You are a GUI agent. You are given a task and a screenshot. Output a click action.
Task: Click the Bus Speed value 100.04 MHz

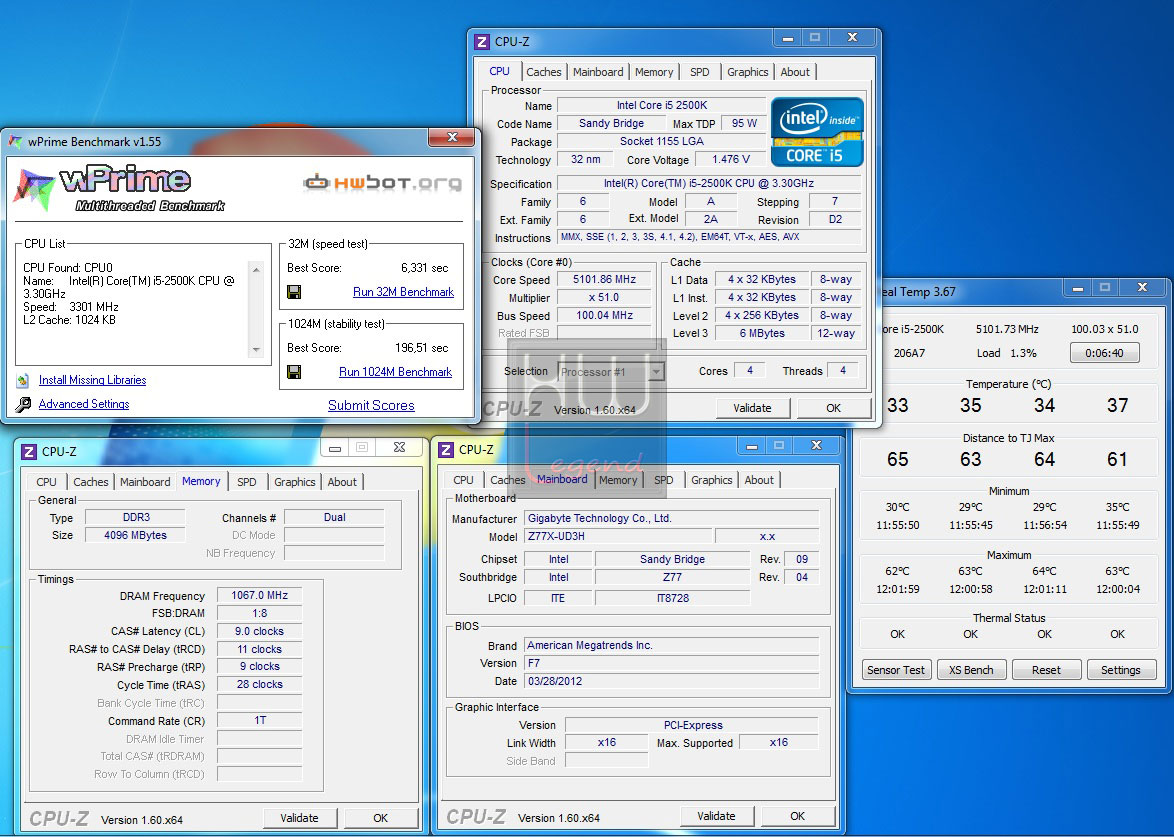tap(604, 315)
